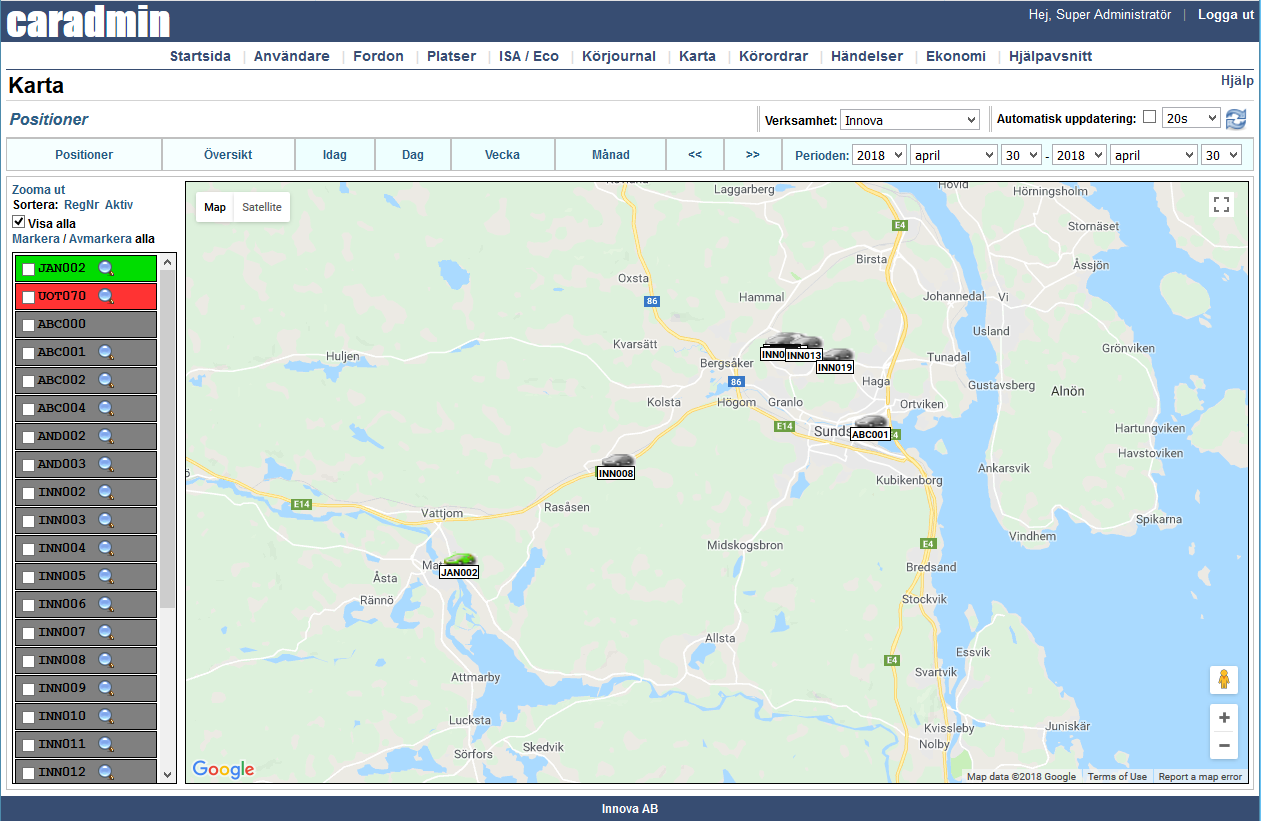
Task: Click the magnifier icon next to INN007
Action: pos(106,632)
